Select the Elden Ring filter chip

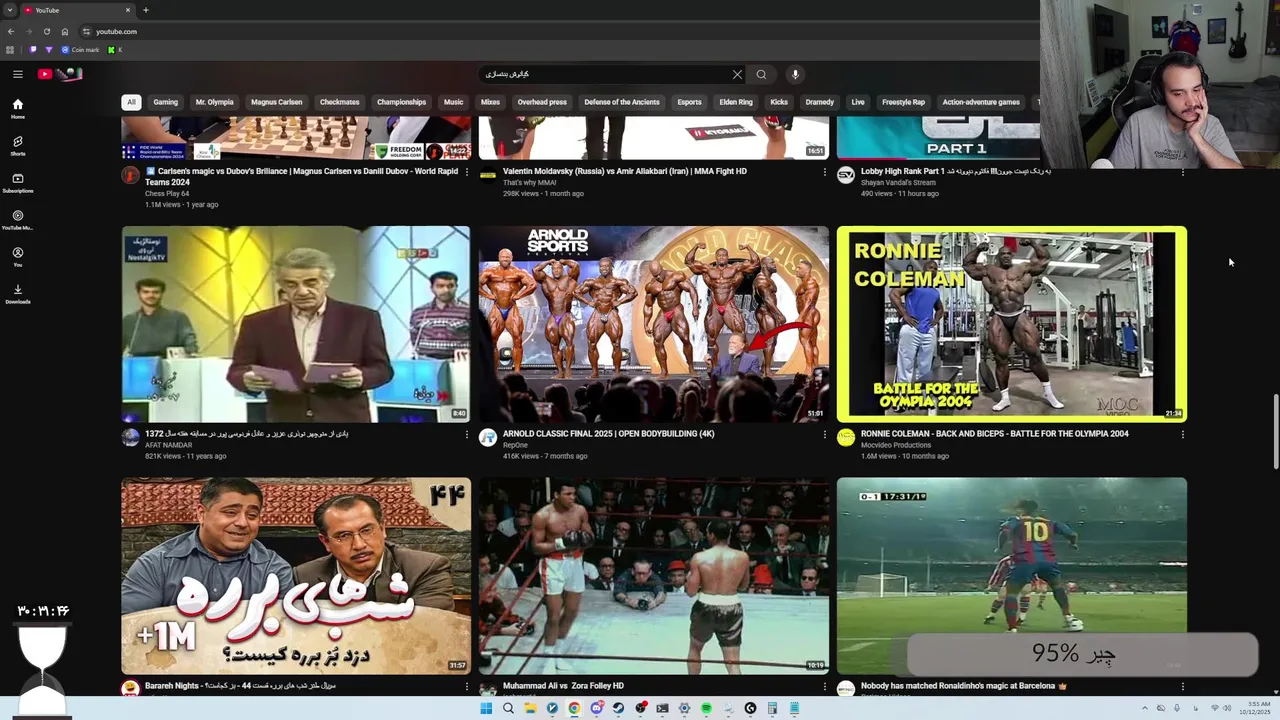(736, 102)
